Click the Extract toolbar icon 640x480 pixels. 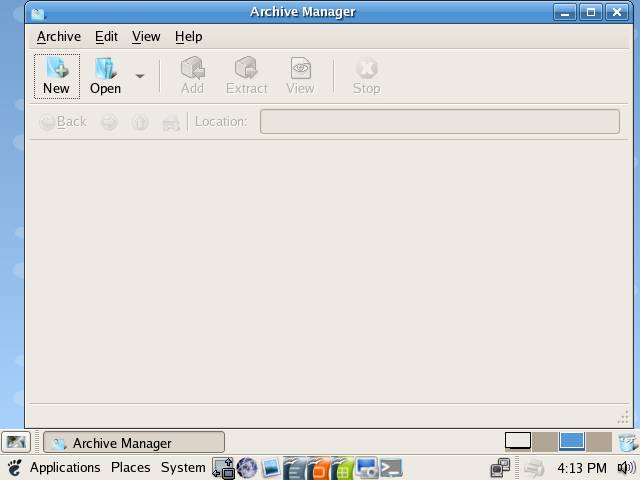coord(246,76)
